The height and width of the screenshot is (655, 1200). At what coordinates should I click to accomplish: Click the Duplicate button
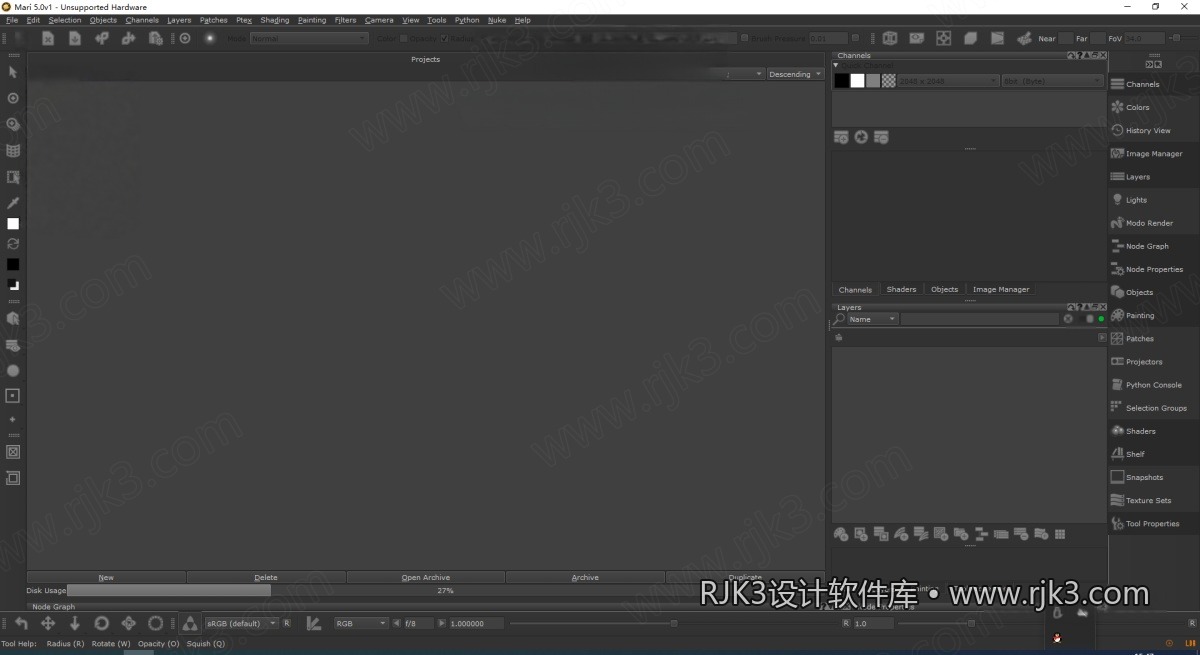point(745,577)
